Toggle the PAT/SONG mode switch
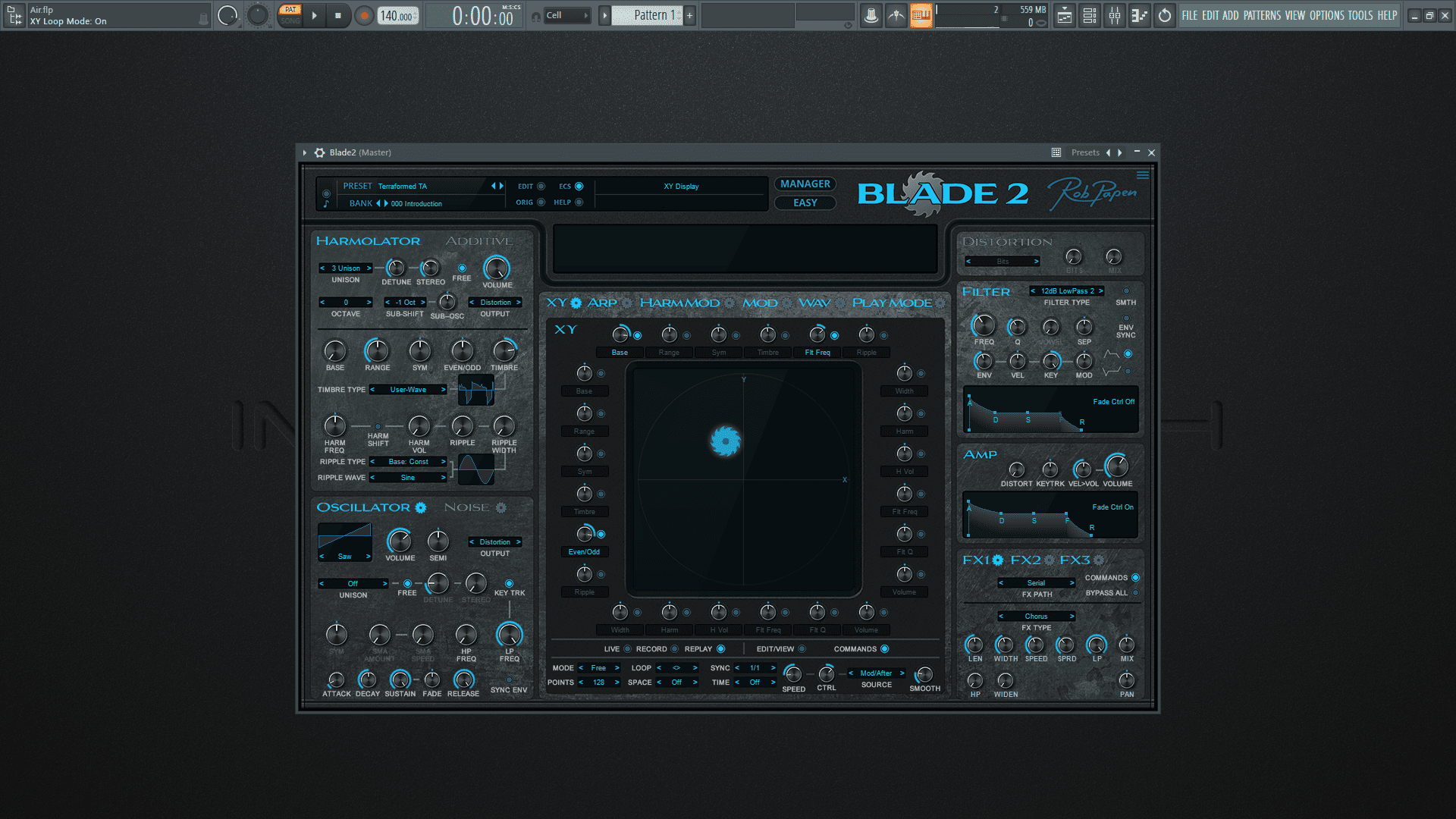This screenshot has height=819, width=1456. [290, 15]
